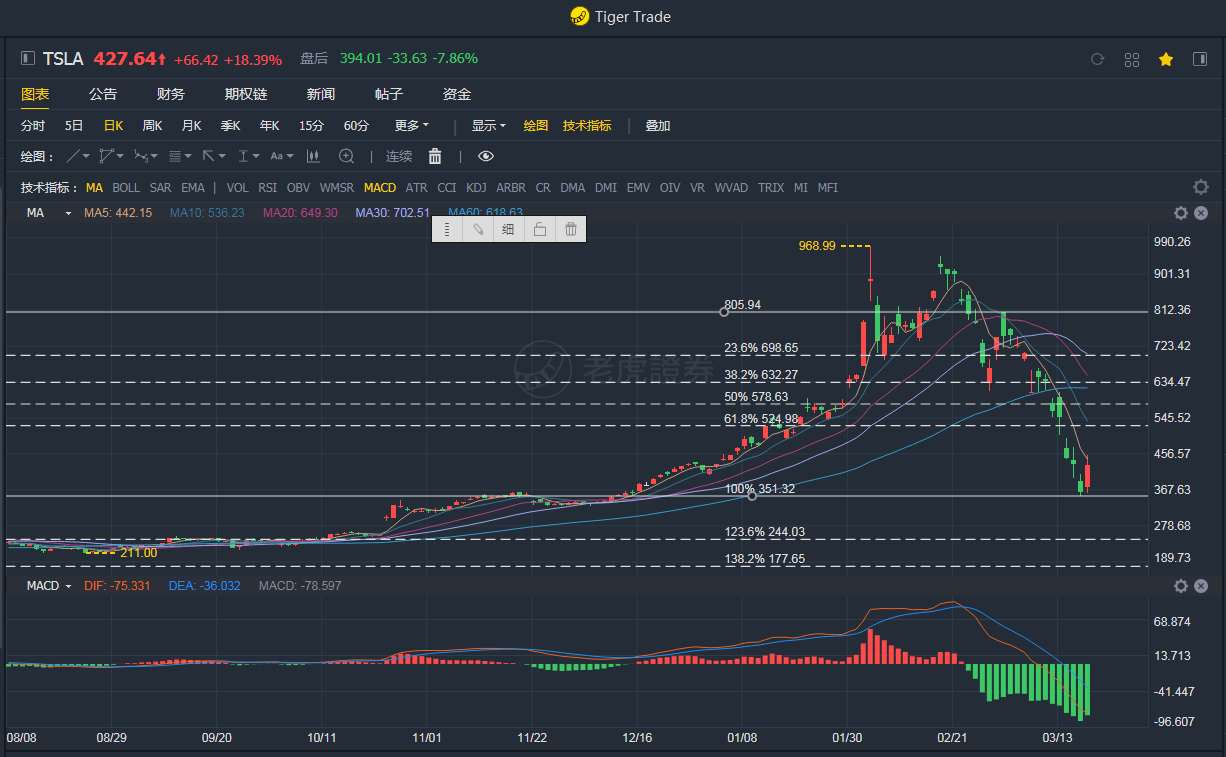1226x757 pixels.
Task: Click the zoom-in magnifier icon
Action: (x=346, y=156)
